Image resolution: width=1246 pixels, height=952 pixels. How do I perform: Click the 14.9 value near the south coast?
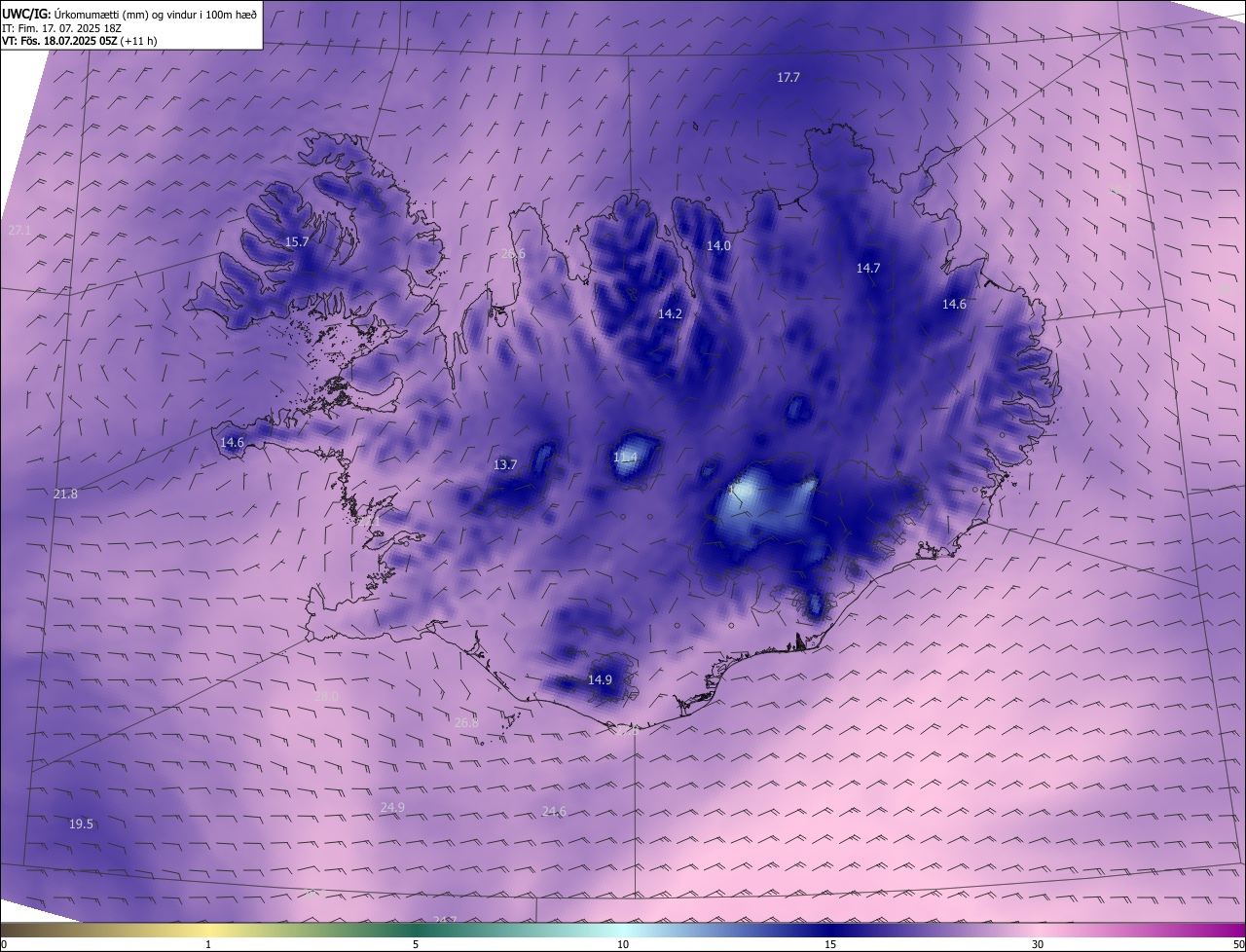(600, 679)
